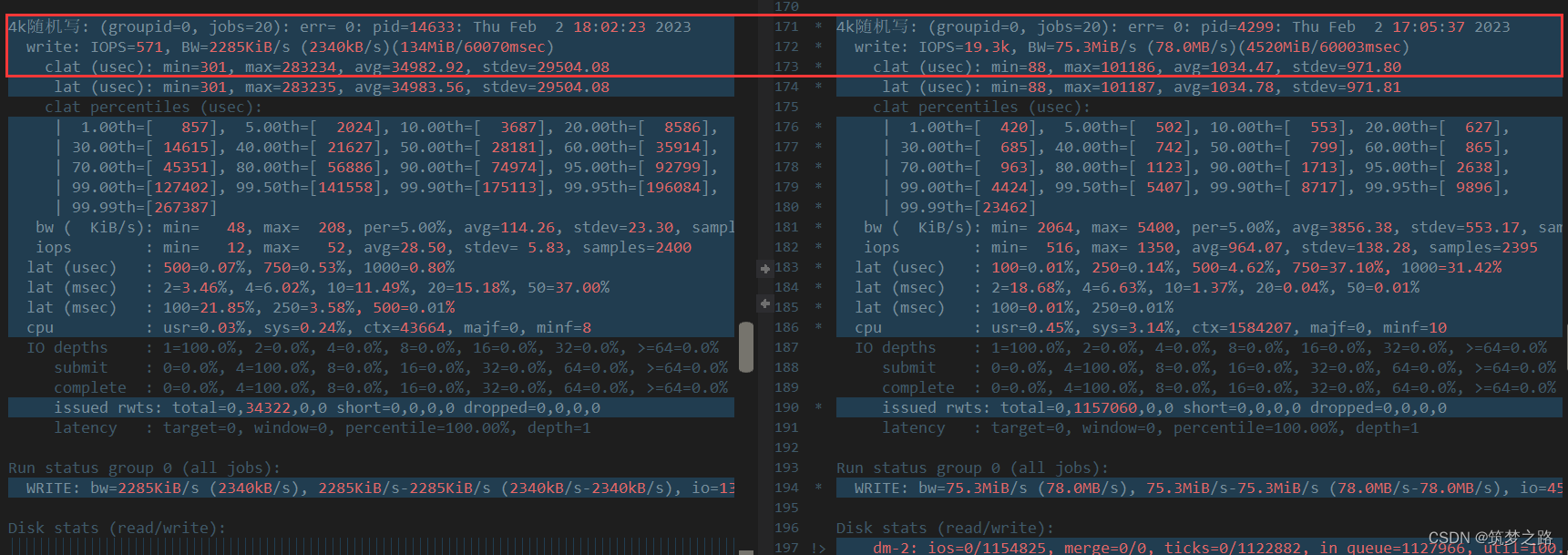This screenshot has width=1568, height=555.
Task: Click right pane 'Run status group 0' line
Action: (x=973, y=468)
